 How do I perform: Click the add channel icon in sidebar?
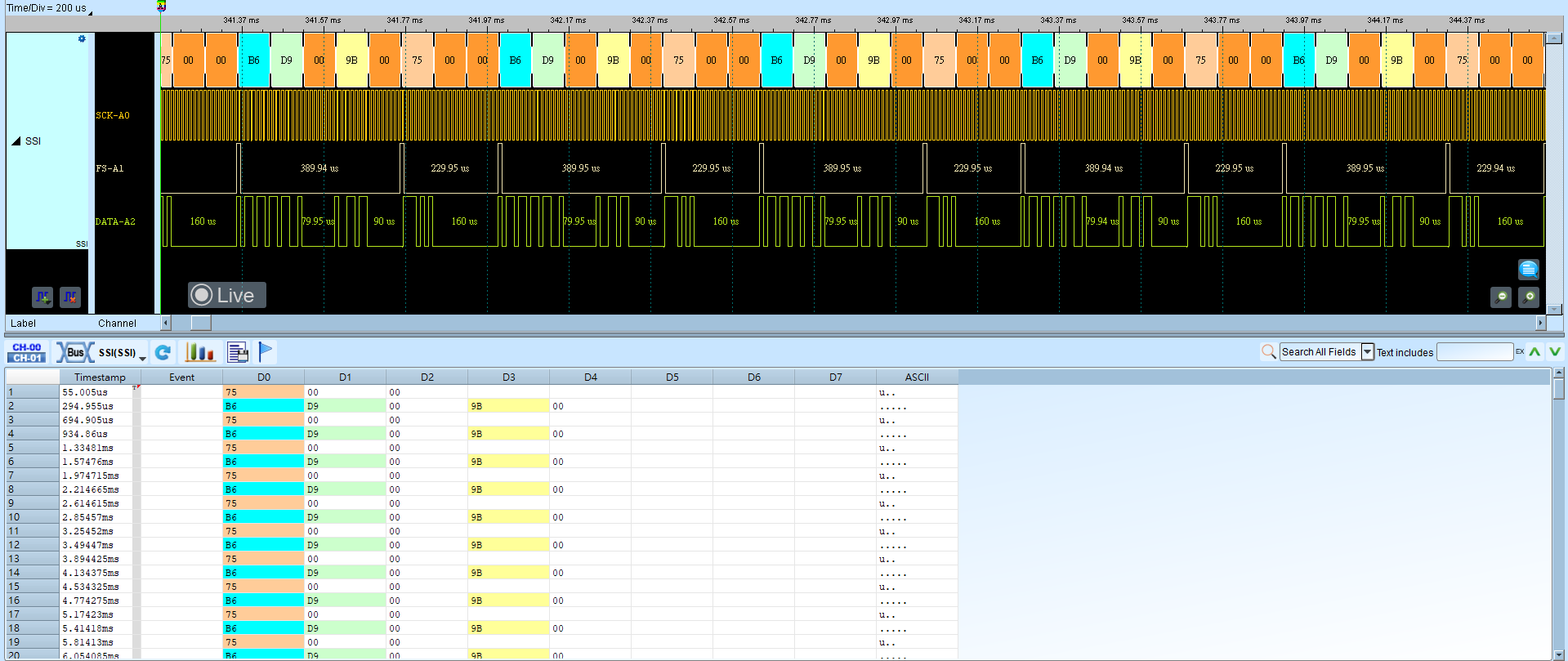click(42, 297)
